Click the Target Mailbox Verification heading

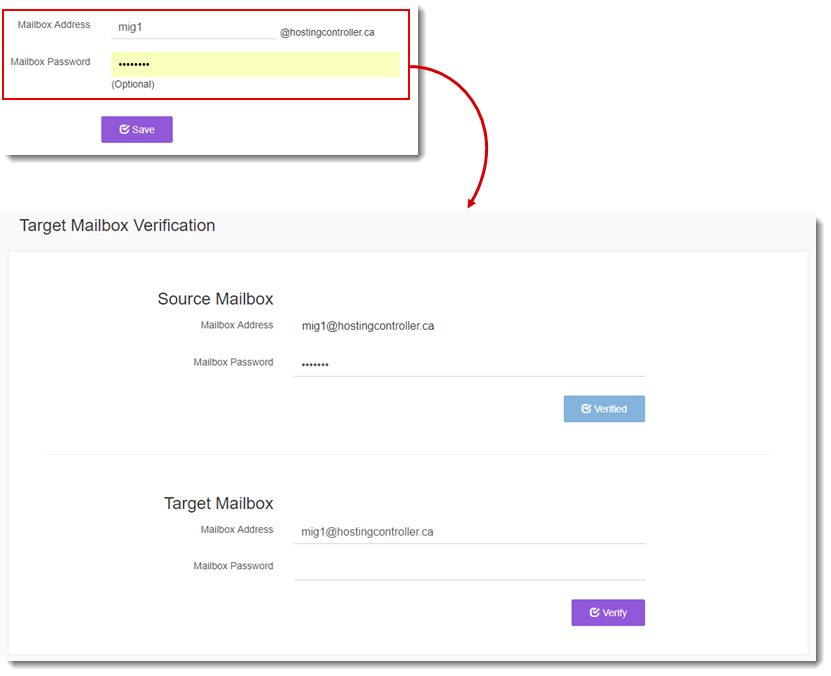coord(117,225)
